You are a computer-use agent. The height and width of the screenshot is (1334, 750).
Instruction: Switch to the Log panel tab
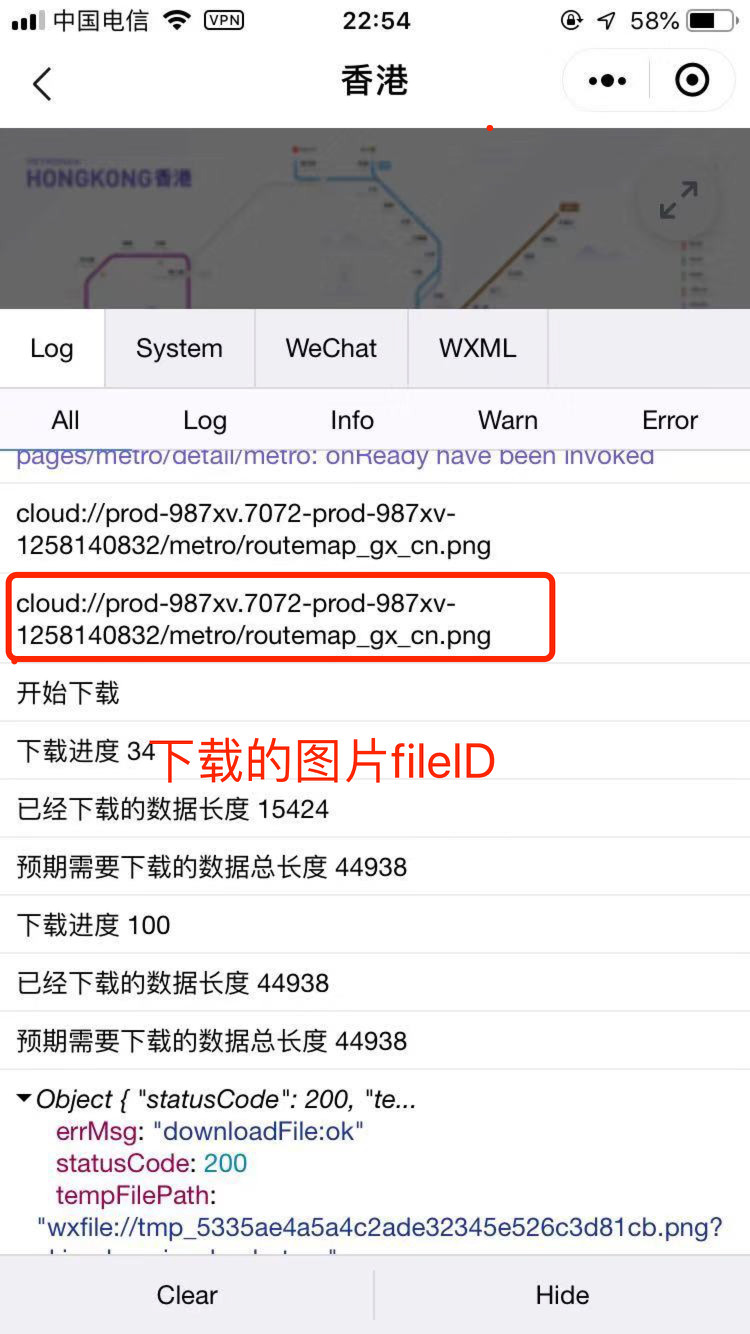pyautogui.click(x=52, y=348)
